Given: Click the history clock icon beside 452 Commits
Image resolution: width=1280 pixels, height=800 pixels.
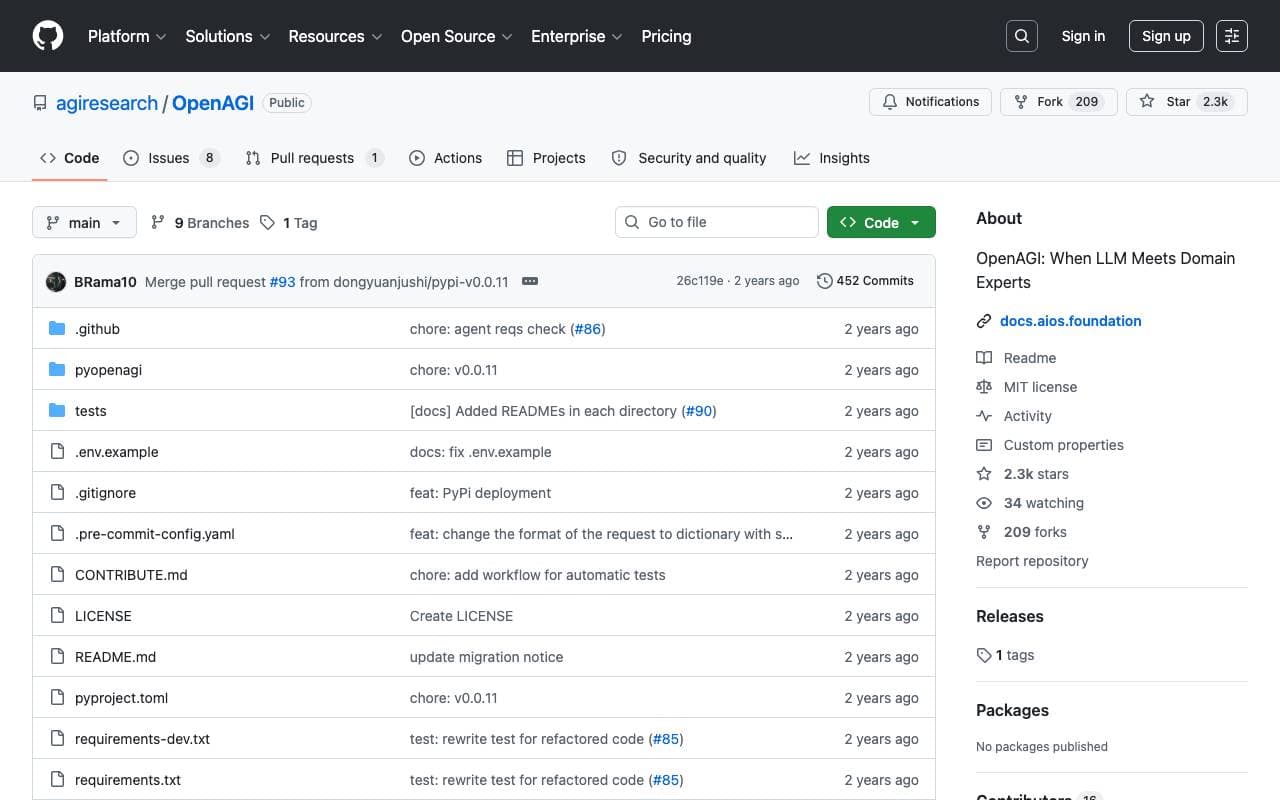Looking at the screenshot, I should [x=824, y=281].
